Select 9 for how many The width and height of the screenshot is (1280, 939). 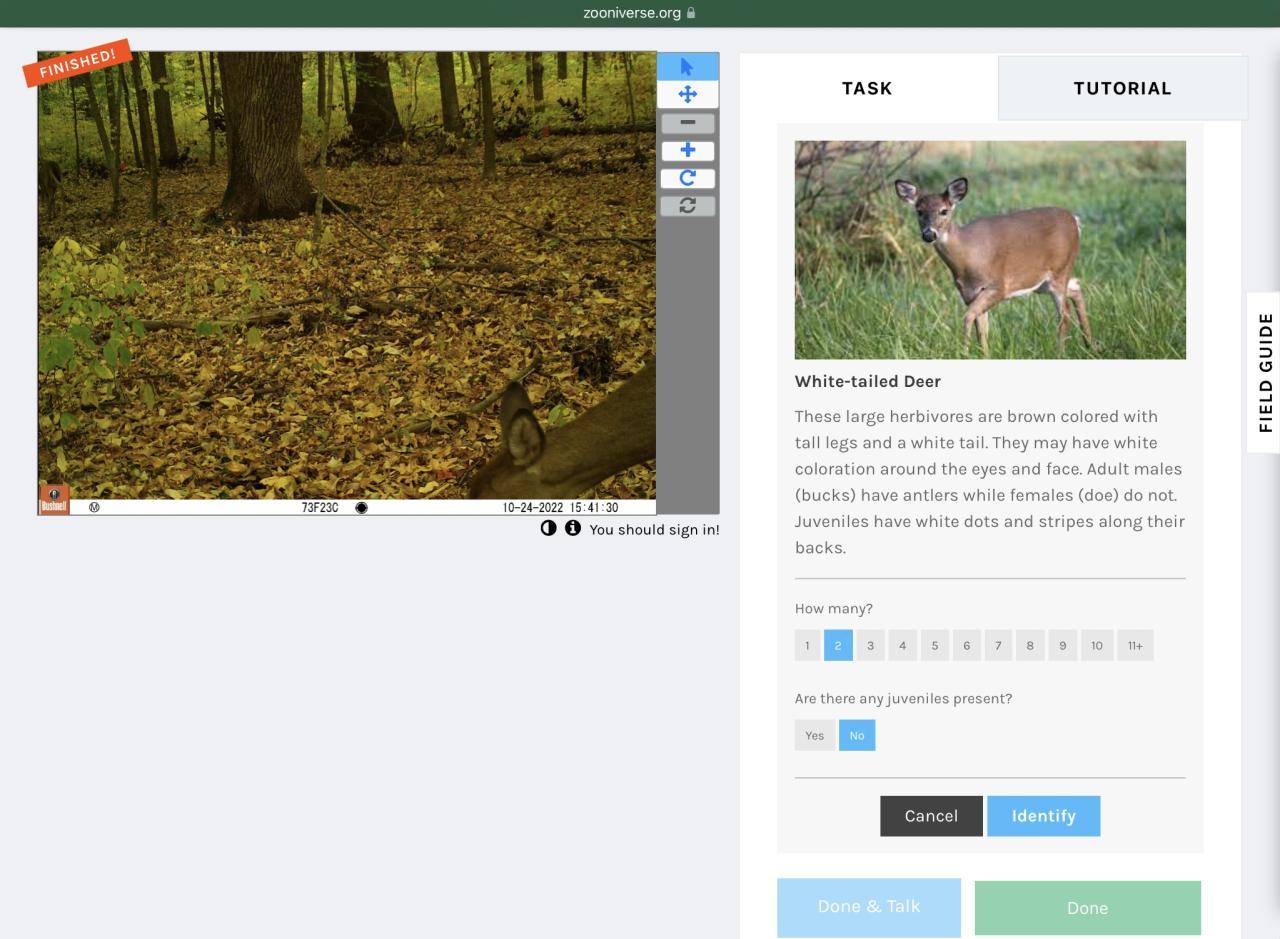coord(1062,645)
